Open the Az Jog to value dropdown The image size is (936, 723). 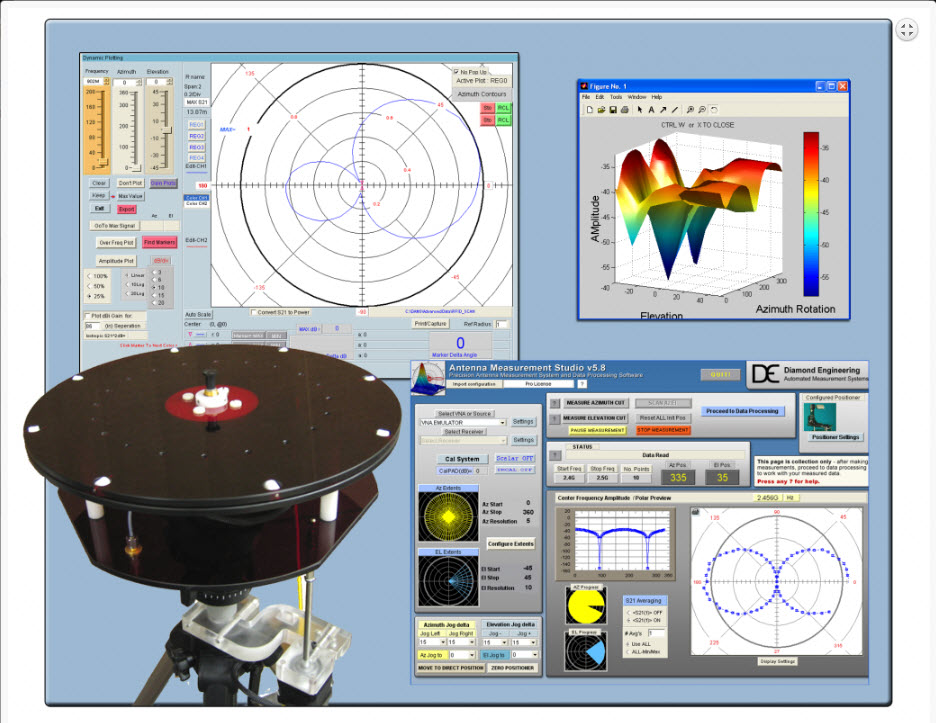471,655
